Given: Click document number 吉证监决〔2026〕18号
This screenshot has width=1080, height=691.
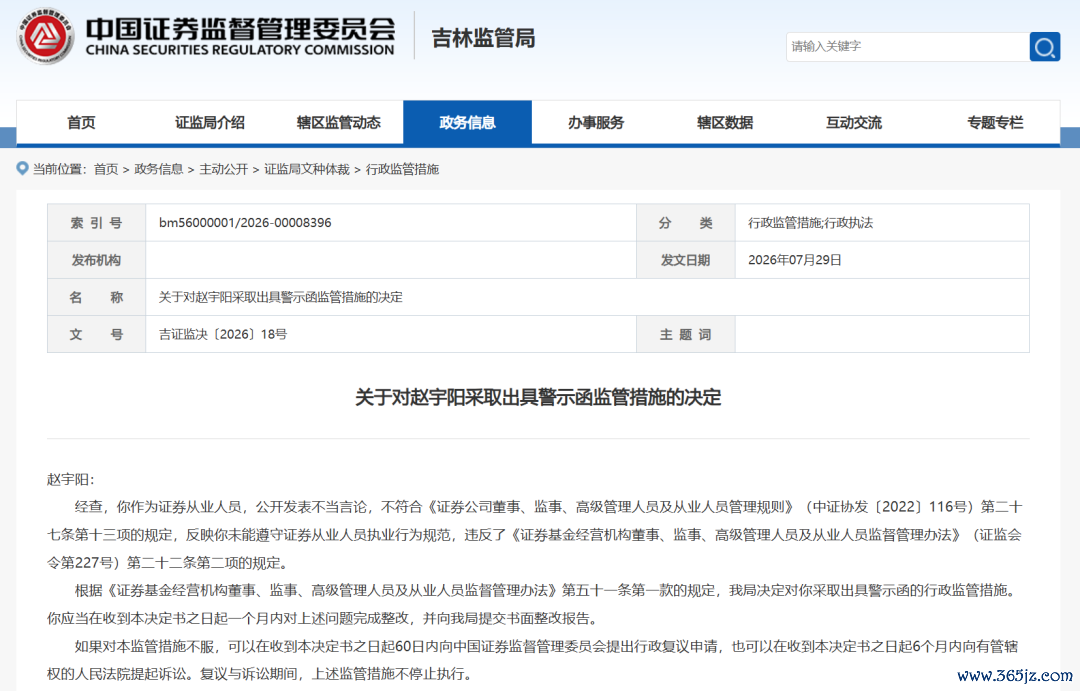Looking at the screenshot, I should [222, 335].
